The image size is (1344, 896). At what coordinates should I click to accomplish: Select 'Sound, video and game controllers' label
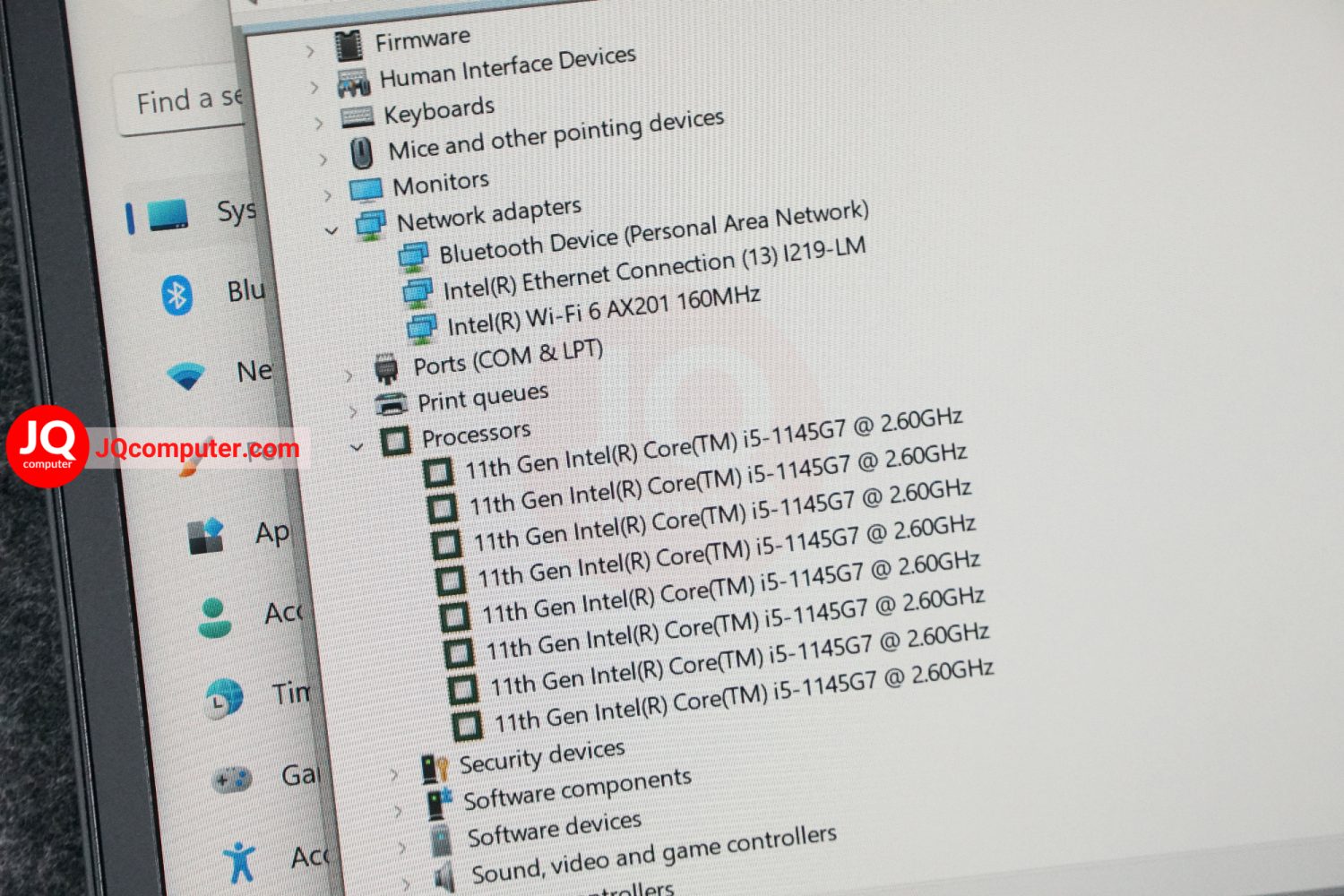(x=654, y=854)
